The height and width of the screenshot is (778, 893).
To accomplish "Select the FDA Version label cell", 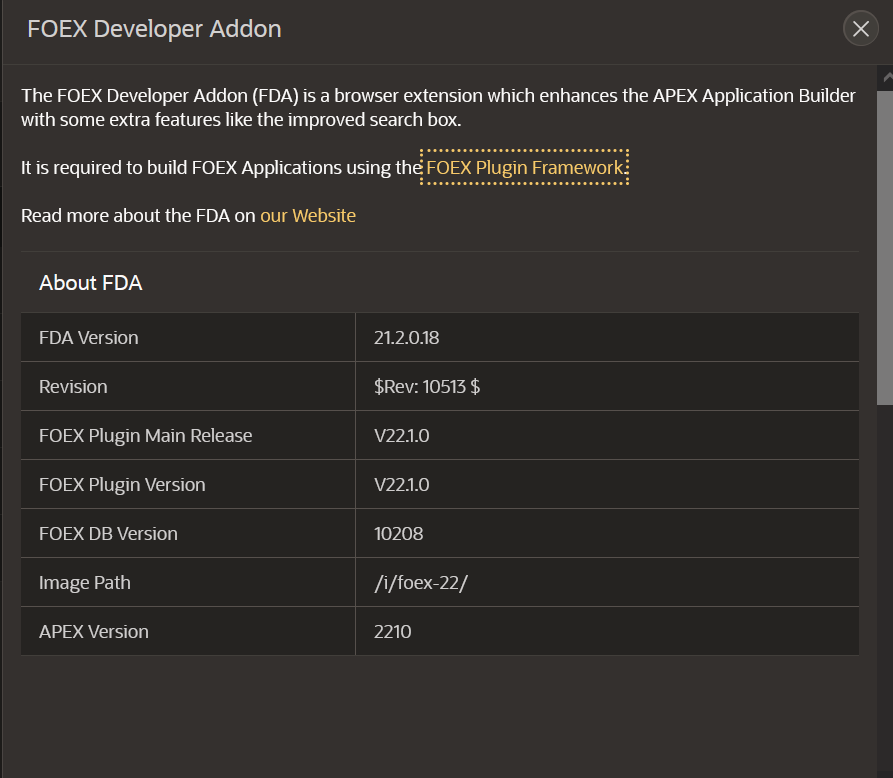I will point(89,338).
